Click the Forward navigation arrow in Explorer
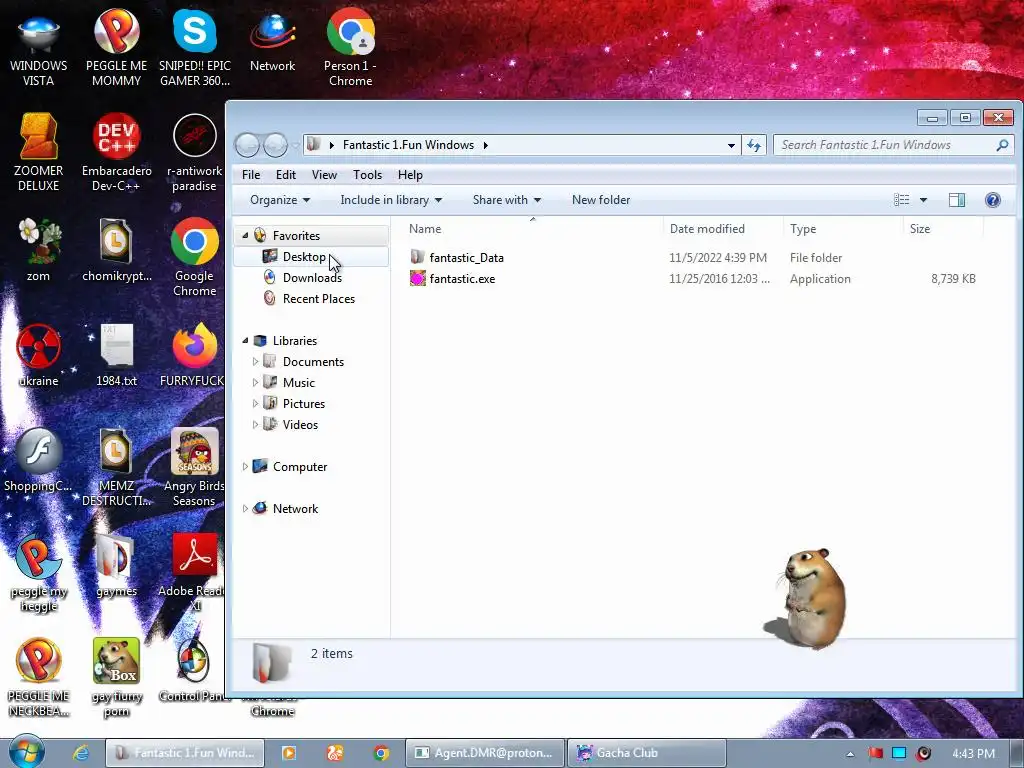The image size is (1024, 768). [x=275, y=145]
